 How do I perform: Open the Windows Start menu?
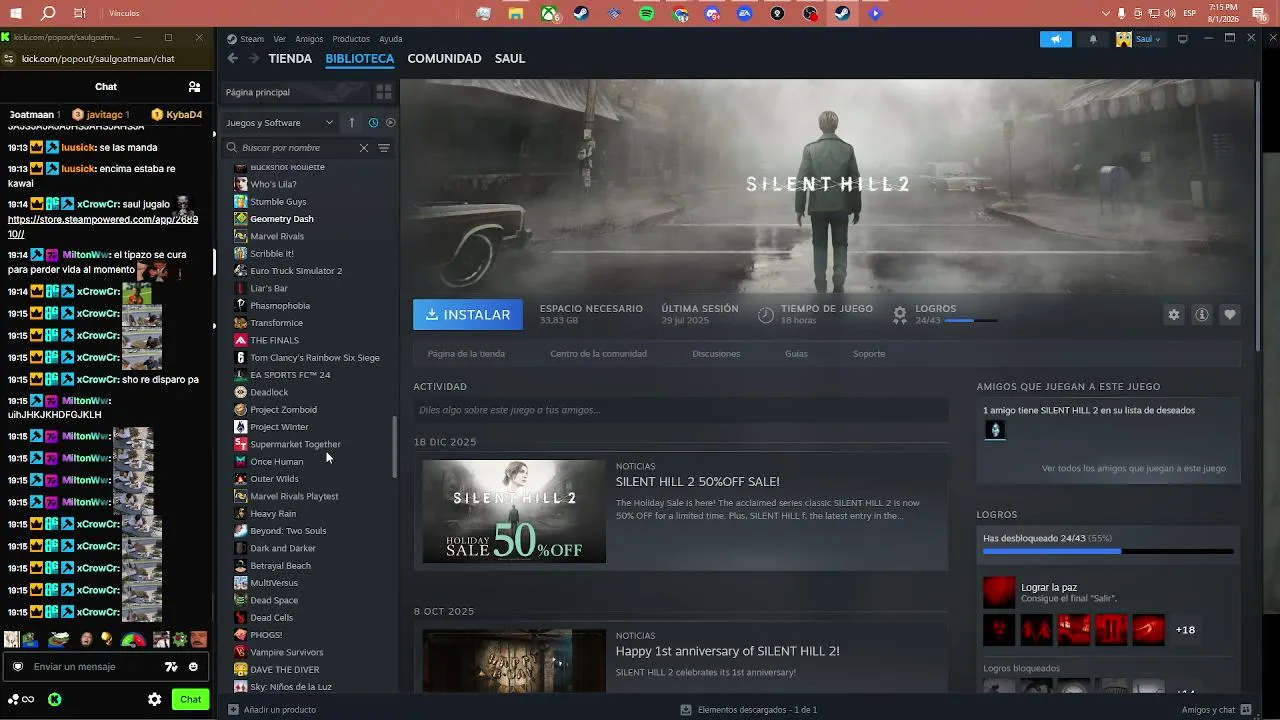(15, 13)
